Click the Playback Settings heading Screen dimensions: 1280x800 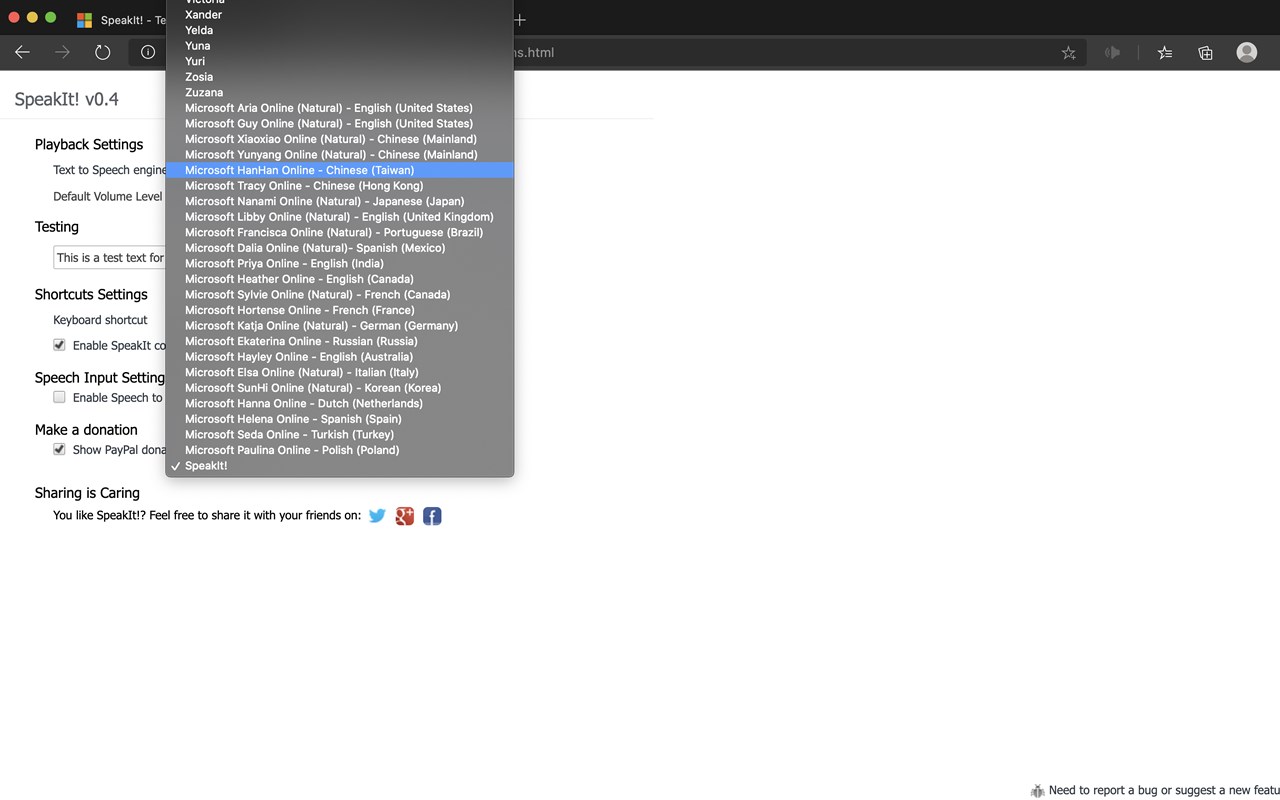click(x=89, y=144)
